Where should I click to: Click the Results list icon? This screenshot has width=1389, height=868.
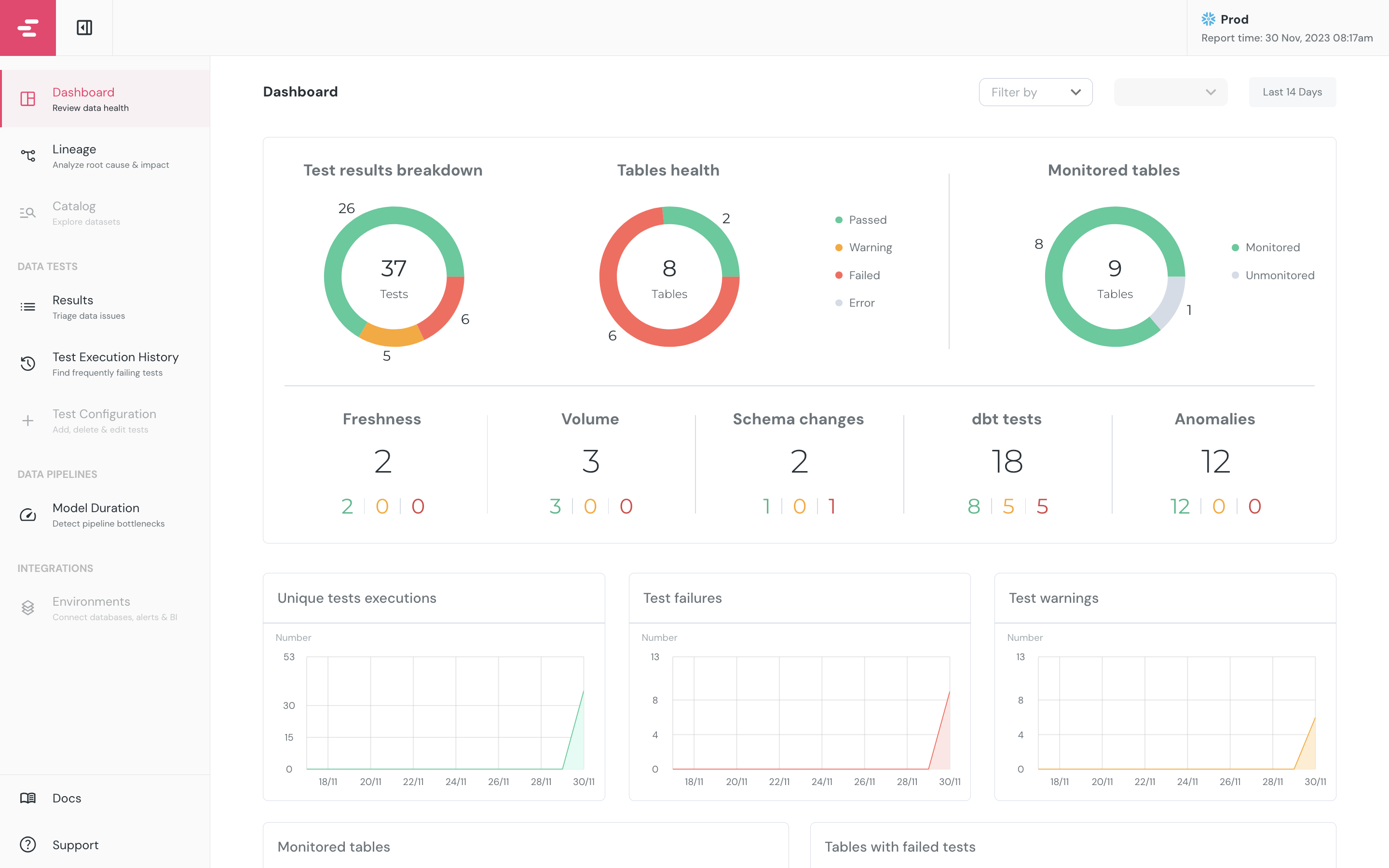pos(27,307)
